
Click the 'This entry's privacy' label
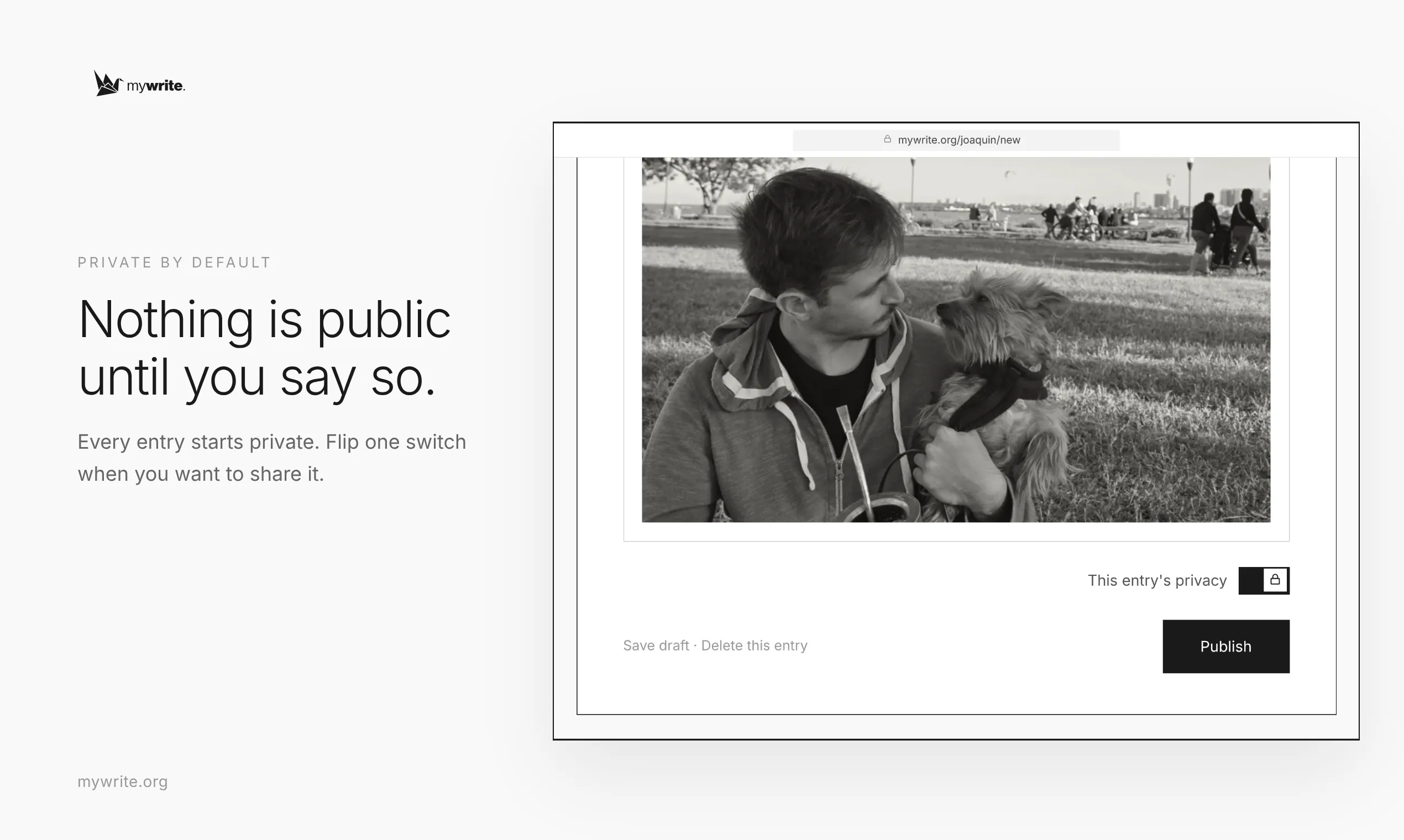tap(1156, 580)
